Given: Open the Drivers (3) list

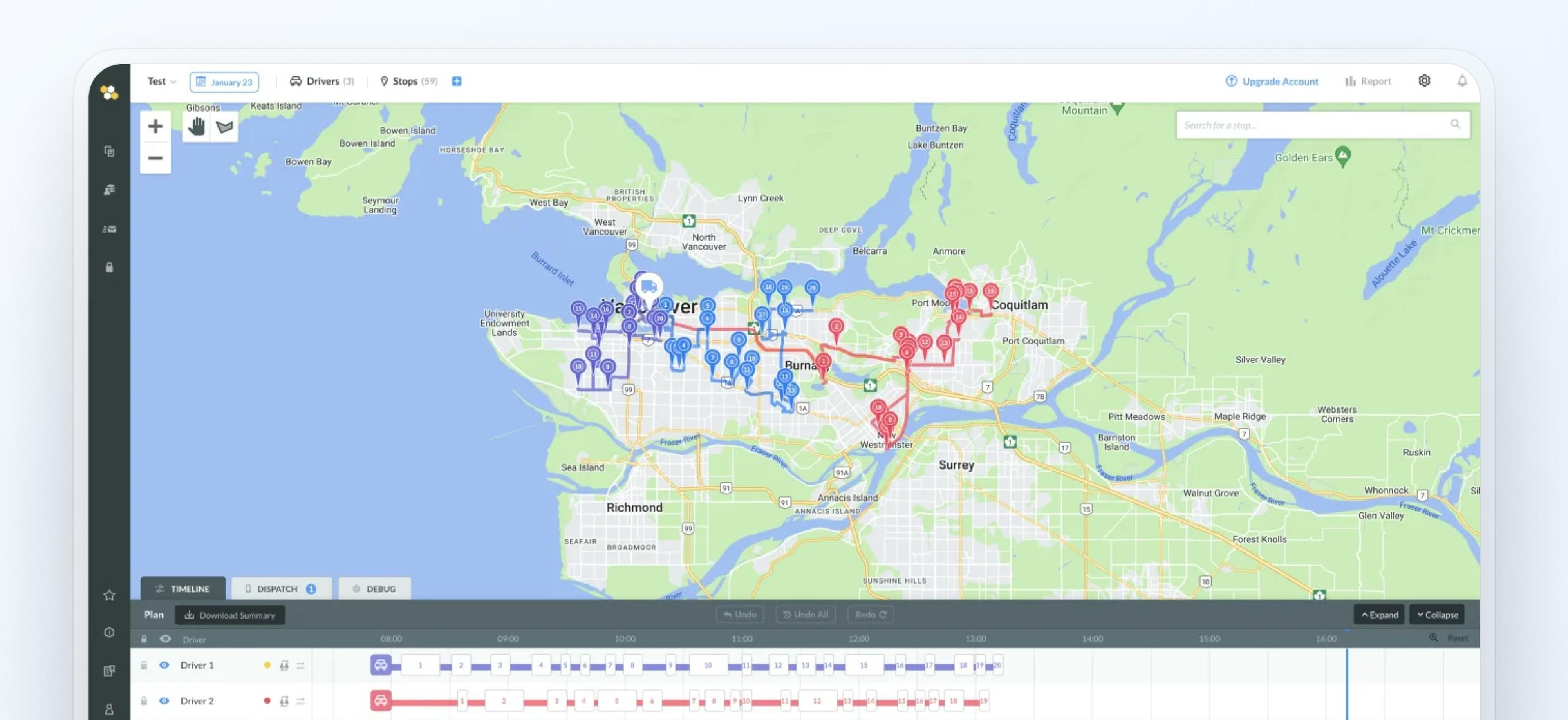Looking at the screenshot, I should click(x=322, y=81).
